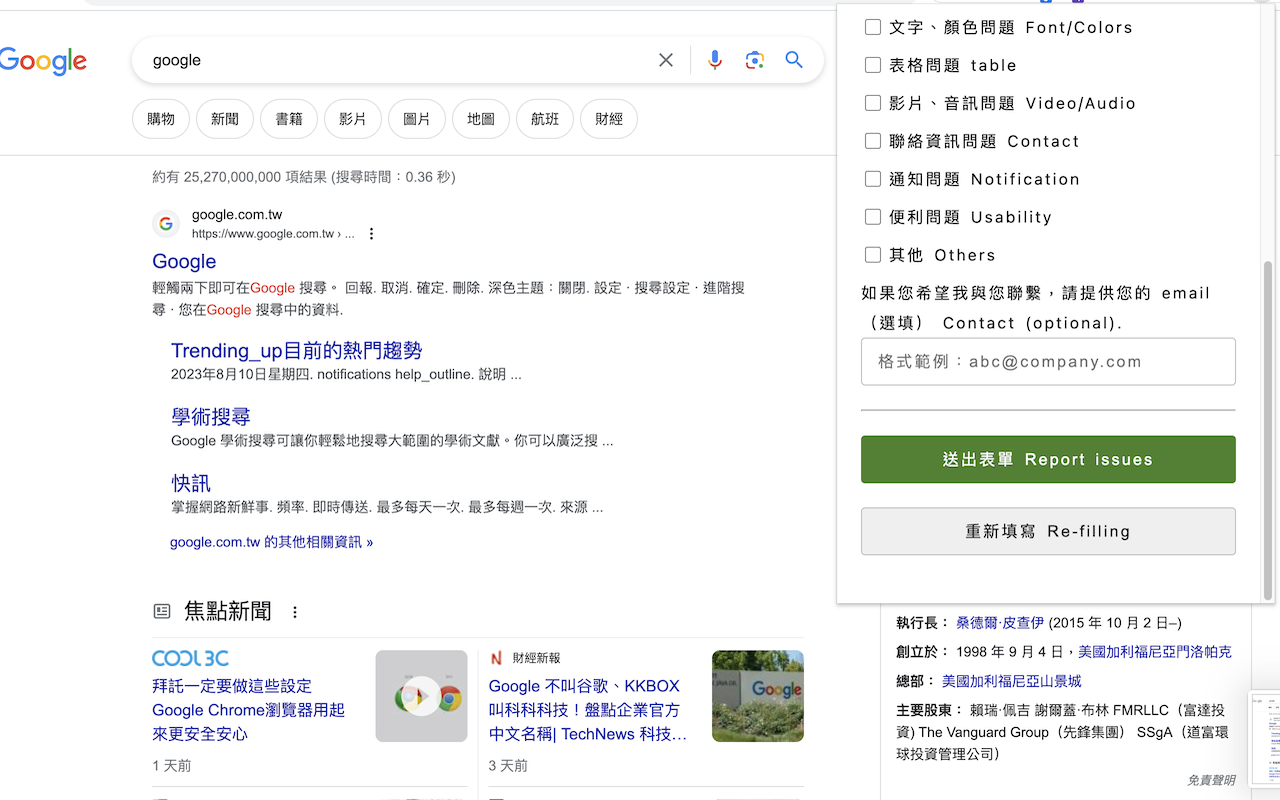Focus the email input 格式範例：abc@company.com
This screenshot has width=1280, height=800.
(x=1048, y=362)
